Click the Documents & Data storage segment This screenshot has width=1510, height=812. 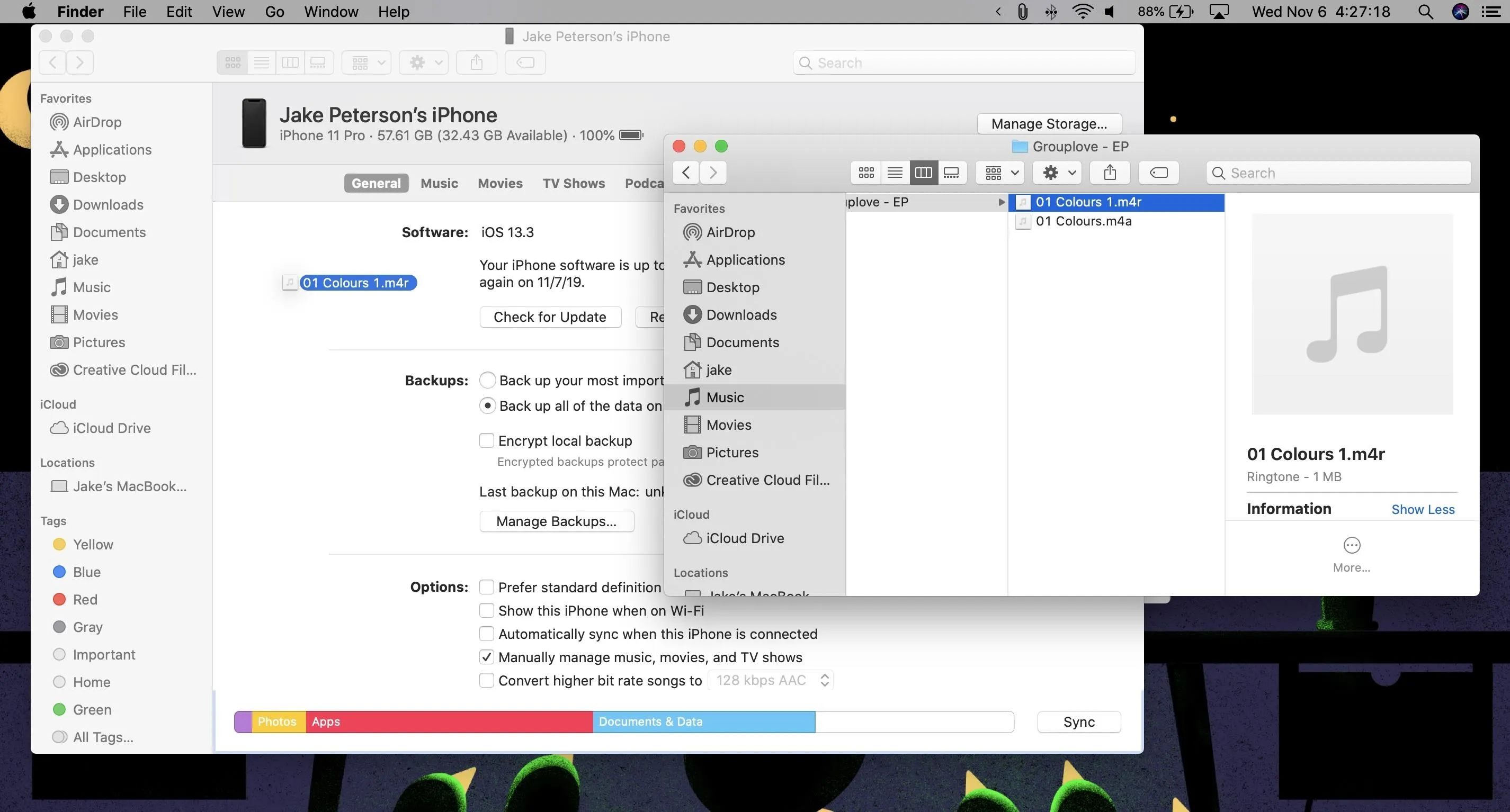(x=703, y=722)
